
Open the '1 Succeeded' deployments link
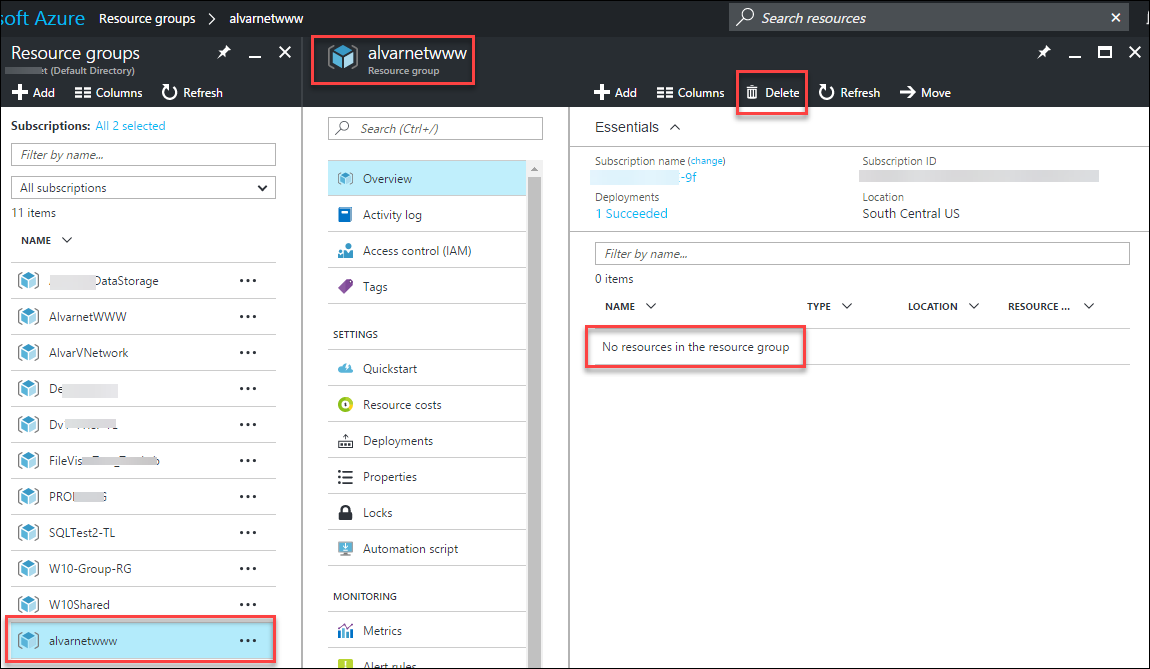pos(631,213)
